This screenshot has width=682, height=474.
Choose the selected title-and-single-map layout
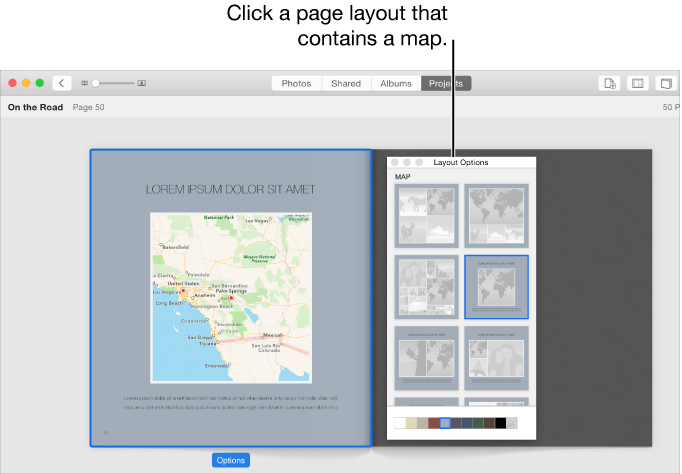pos(496,287)
